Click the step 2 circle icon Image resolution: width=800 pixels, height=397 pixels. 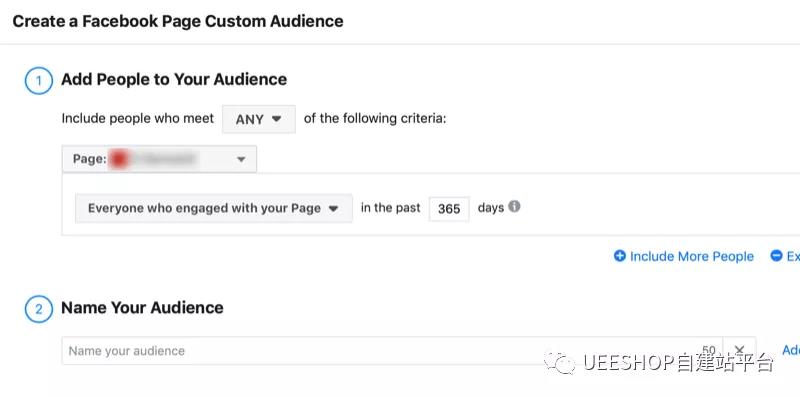click(x=39, y=309)
